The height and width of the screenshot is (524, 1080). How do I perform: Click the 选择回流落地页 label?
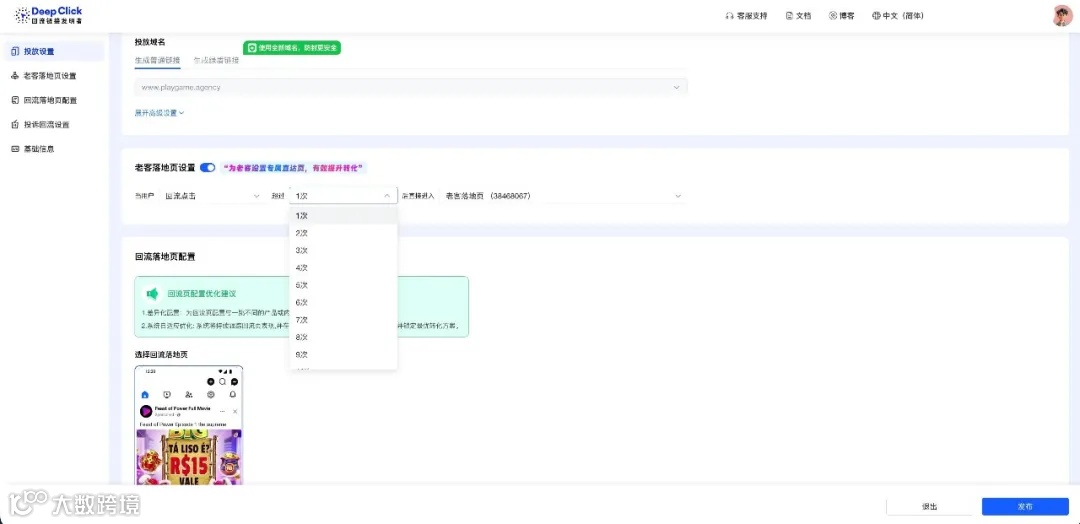[161, 355]
